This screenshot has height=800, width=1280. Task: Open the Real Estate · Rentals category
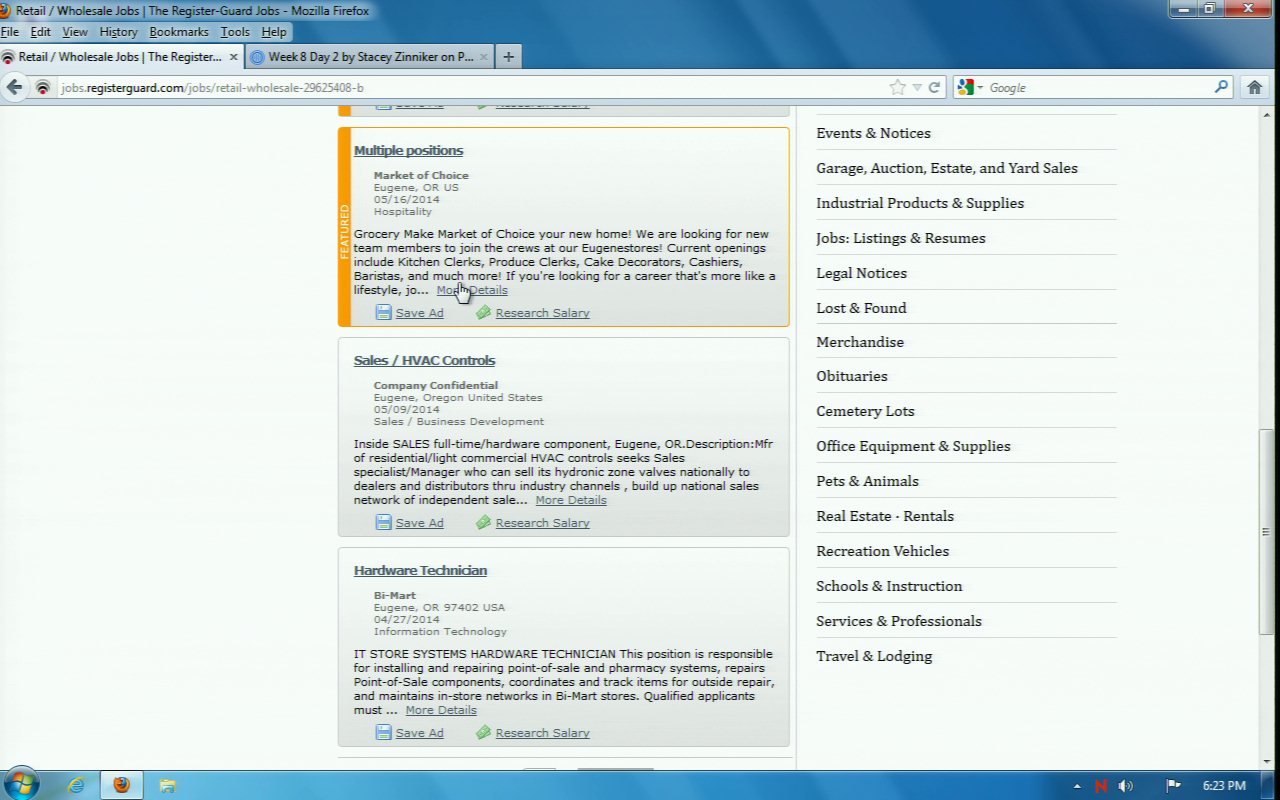pyautogui.click(x=884, y=516)
